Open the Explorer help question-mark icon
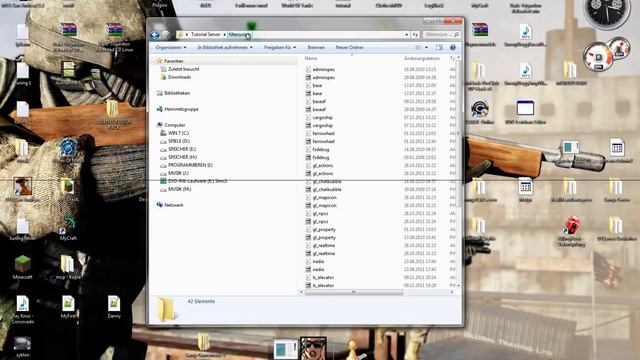Viewport: 640px width, 360px height. pos(453,47)
